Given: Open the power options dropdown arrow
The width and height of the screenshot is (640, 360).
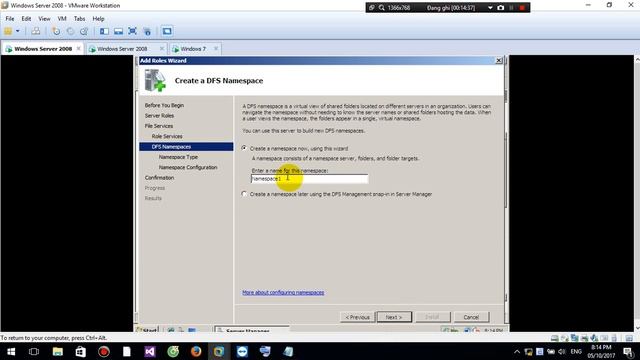Looking at the screenshot, I should point(18,31).
